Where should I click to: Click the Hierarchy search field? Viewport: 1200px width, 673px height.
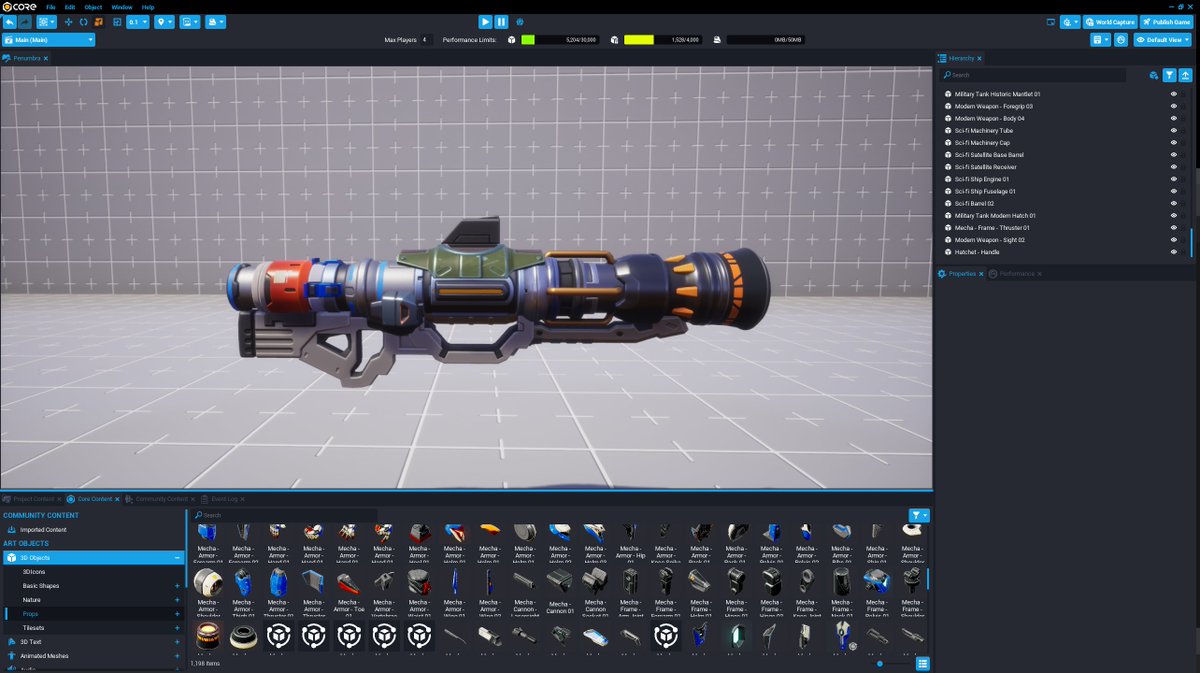click(x=1035, y=75)
